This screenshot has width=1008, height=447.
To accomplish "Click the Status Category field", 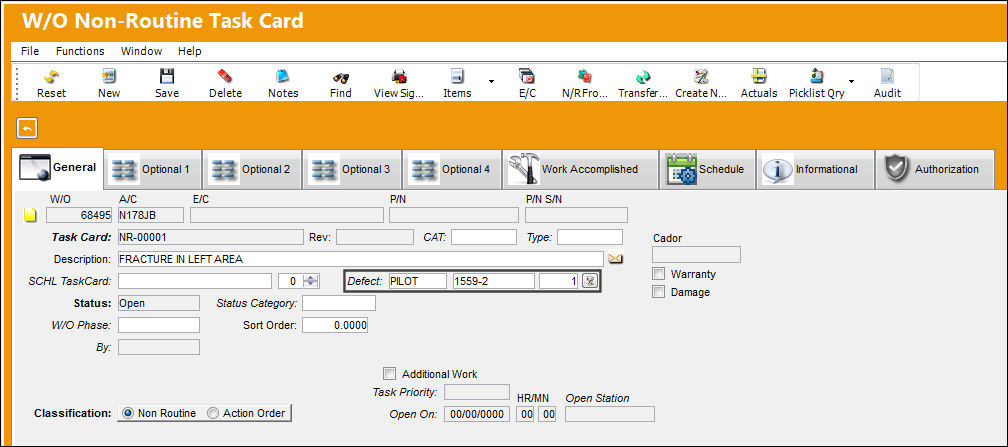I will click(339, 303).
